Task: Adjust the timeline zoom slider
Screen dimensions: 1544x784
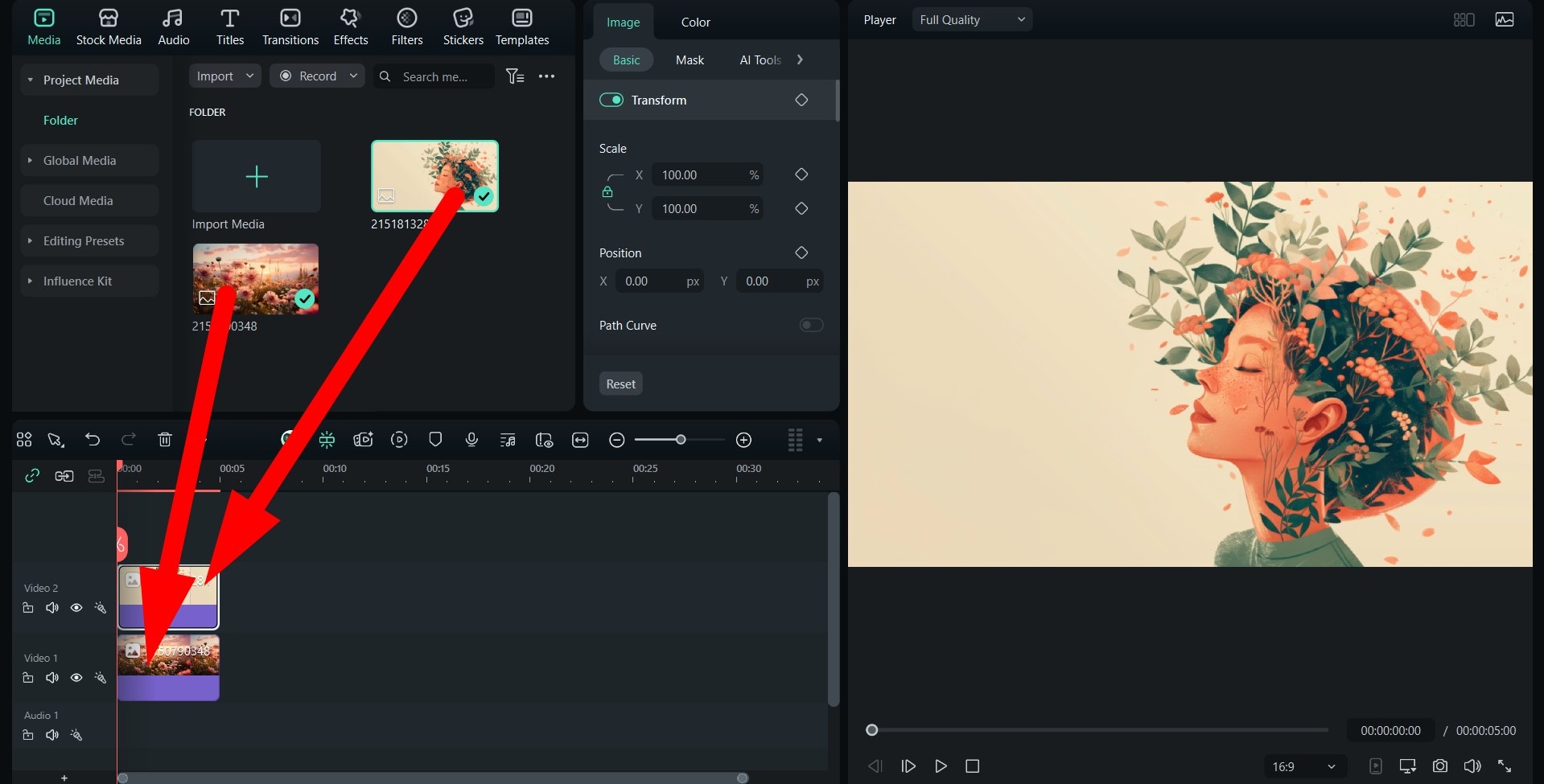Action: tap(681, 439)
